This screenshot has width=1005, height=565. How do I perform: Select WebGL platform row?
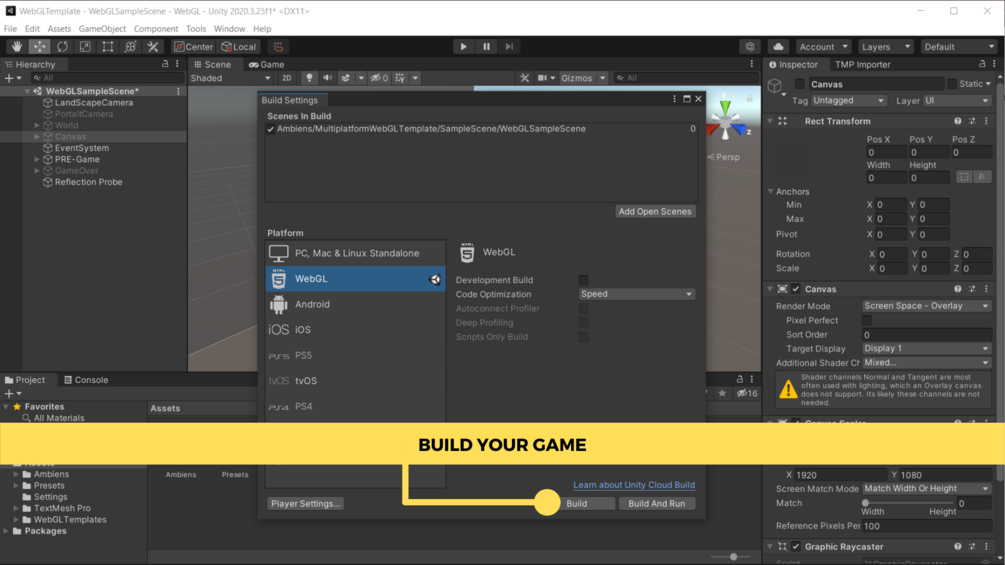(356, 279)
